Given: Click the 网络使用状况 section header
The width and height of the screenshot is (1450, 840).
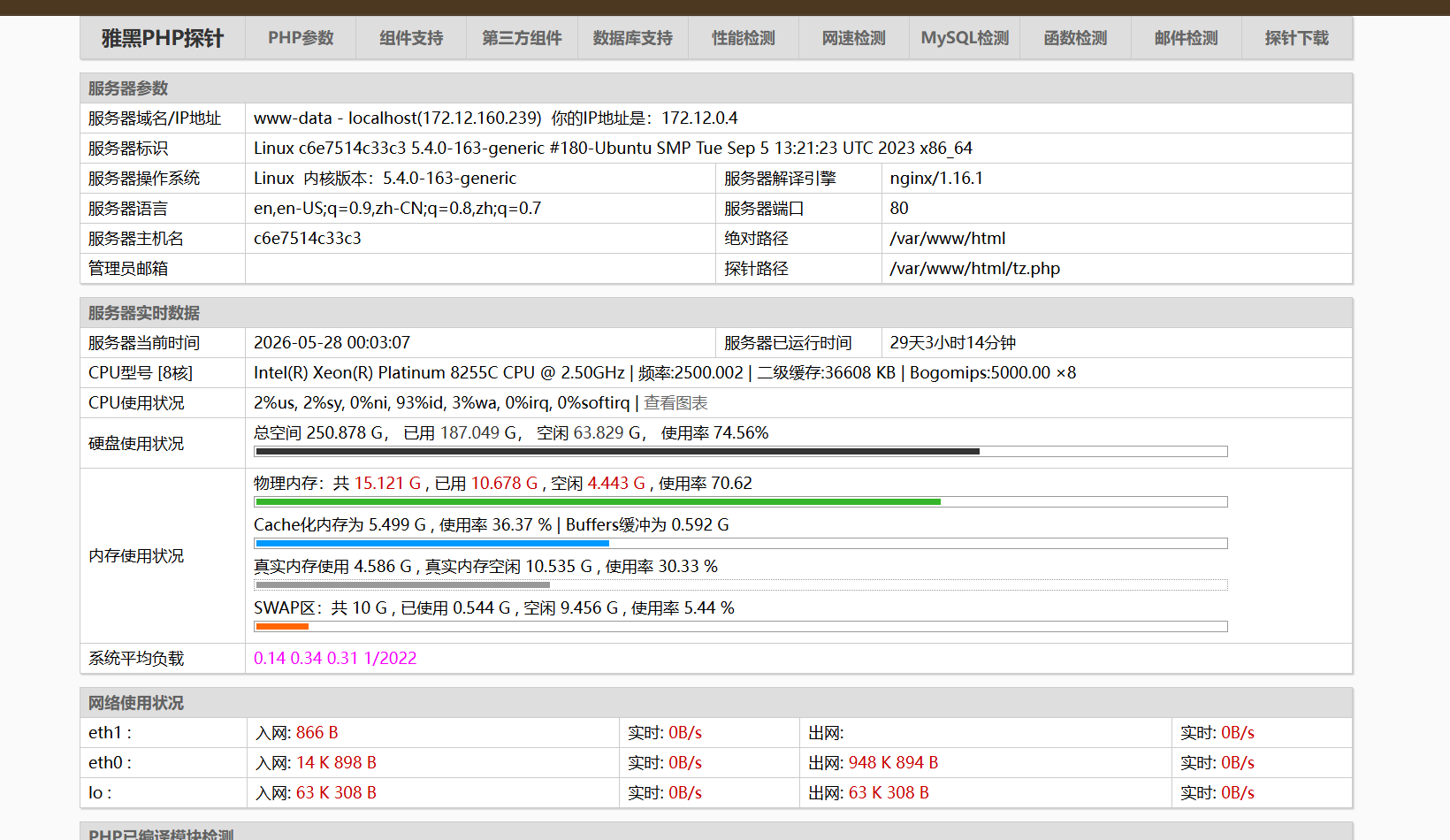Looking at the screenshot, I should coord(136,703).
